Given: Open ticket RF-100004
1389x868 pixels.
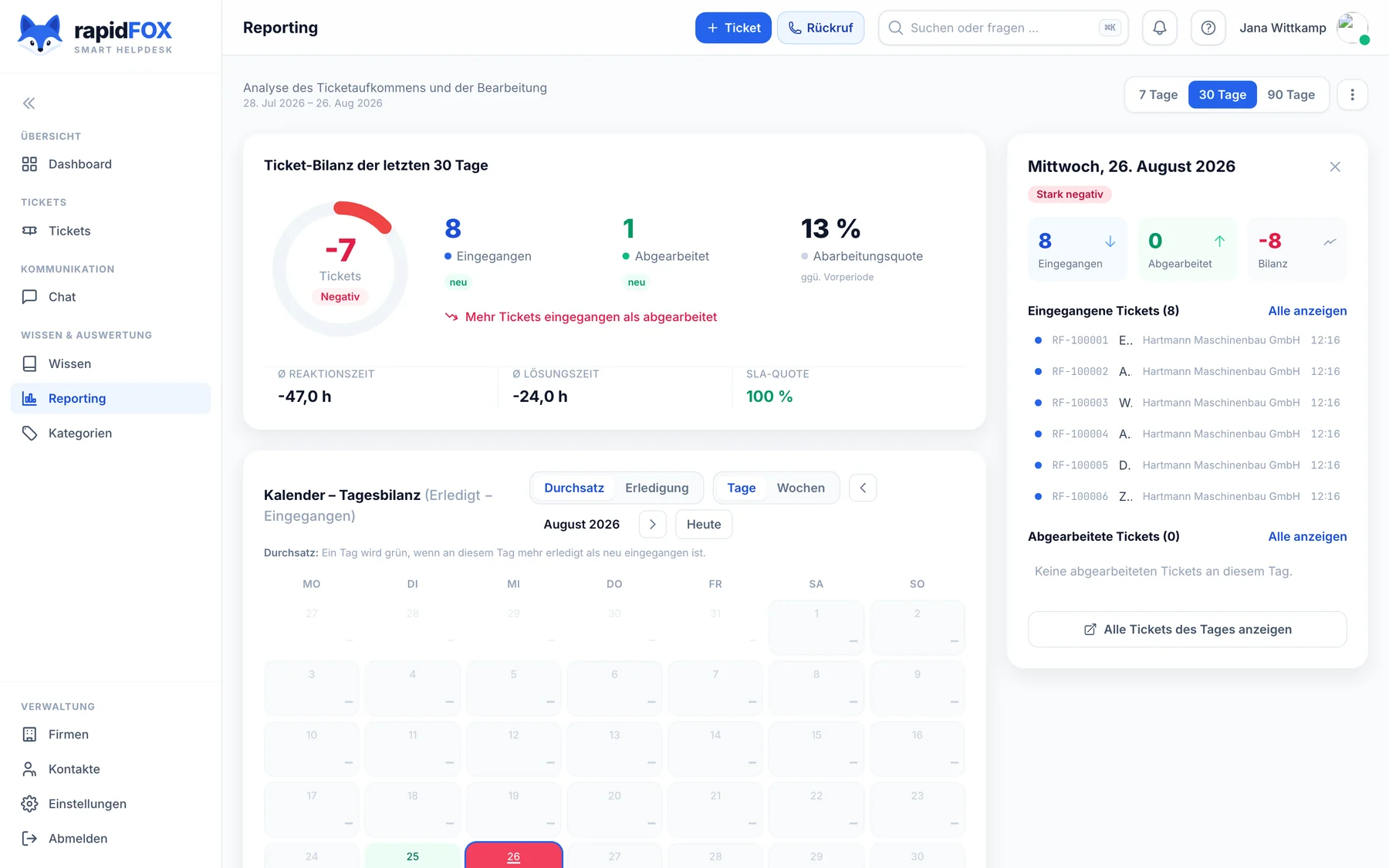Looking at the screenshot, I should tap(1188, 434).
